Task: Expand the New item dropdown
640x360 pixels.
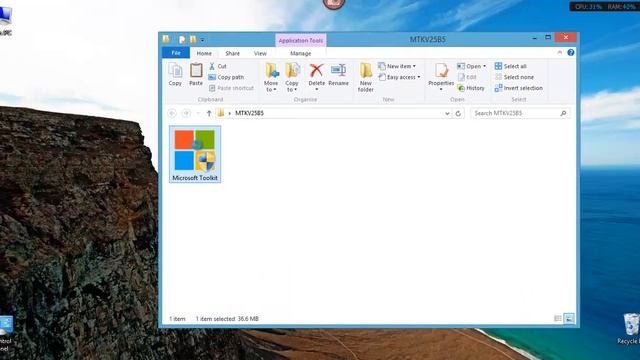Action: point(397,66)
